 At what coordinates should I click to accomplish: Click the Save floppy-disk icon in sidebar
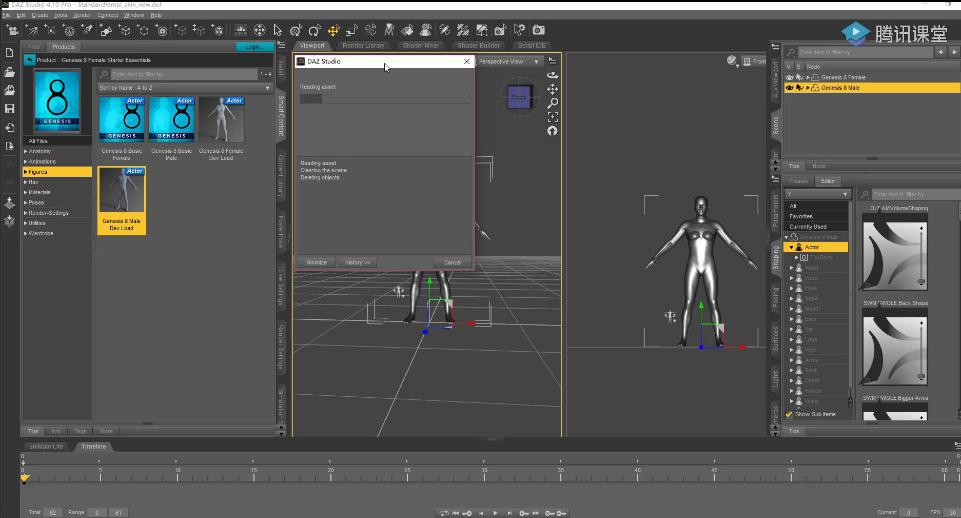pos(9,109)
